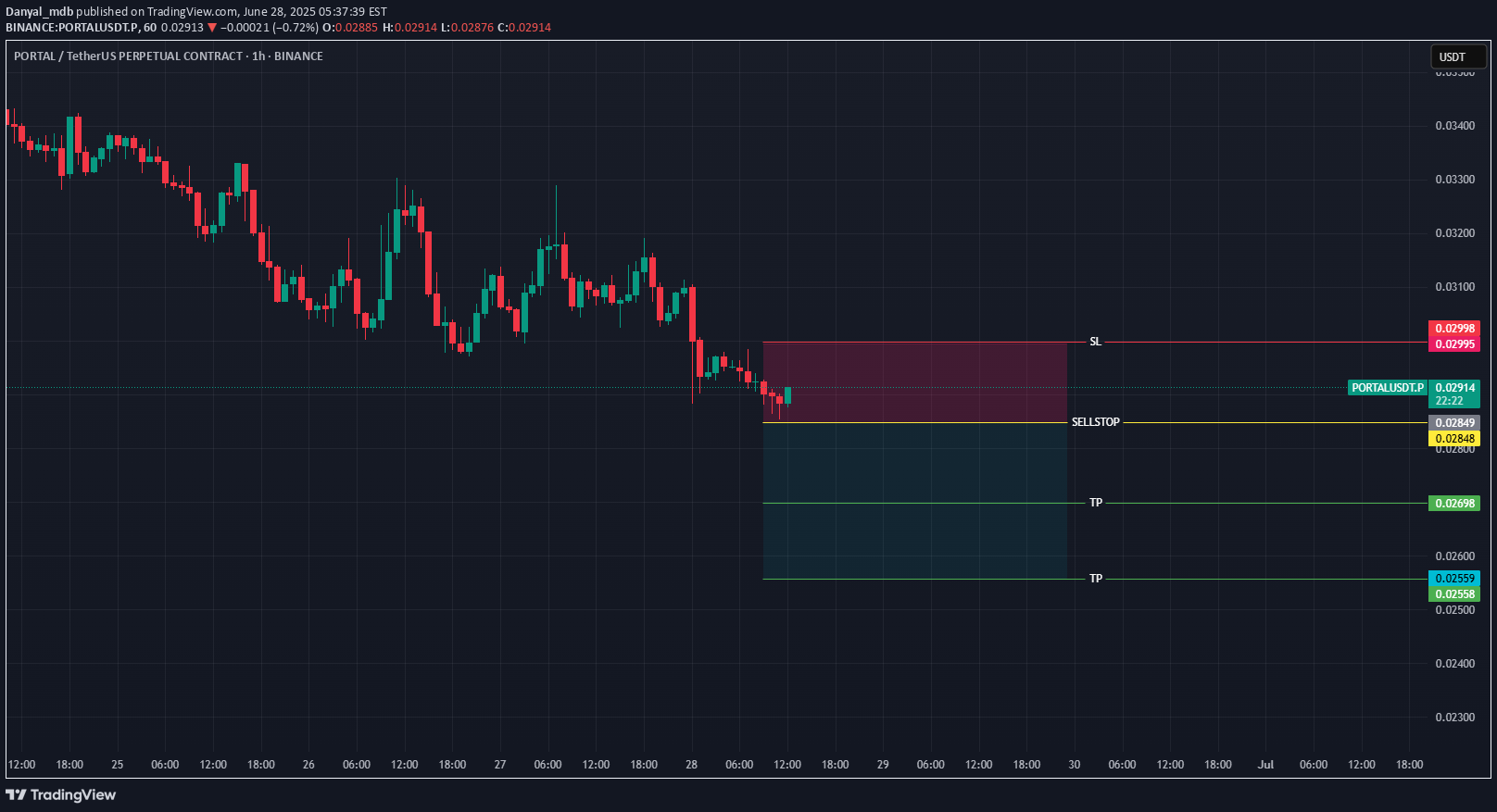Click the C:0.02914 close value
The image size is (1497, 812).
pos(524,28)
